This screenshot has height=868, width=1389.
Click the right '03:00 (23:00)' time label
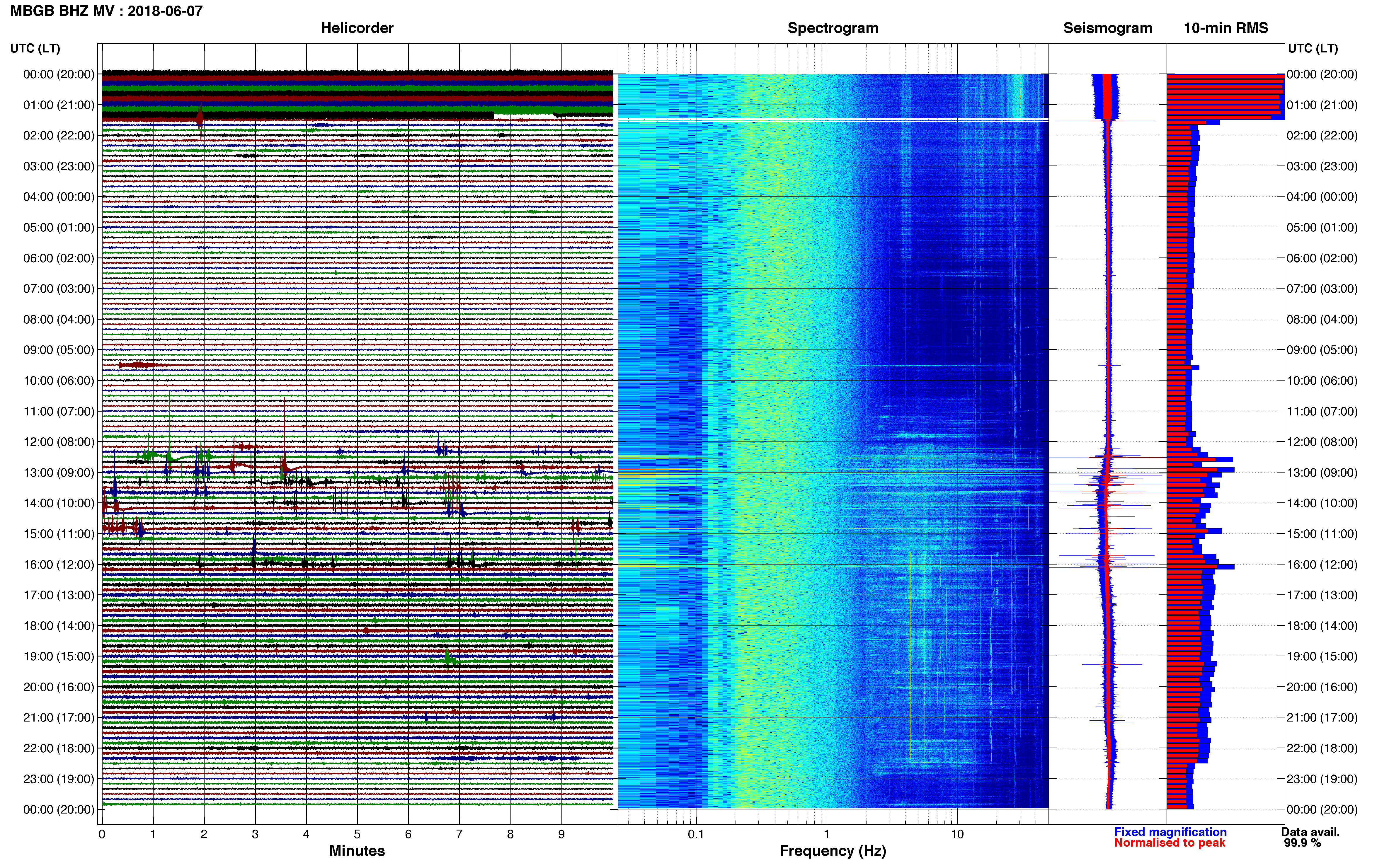click(x=1322, y=166)
